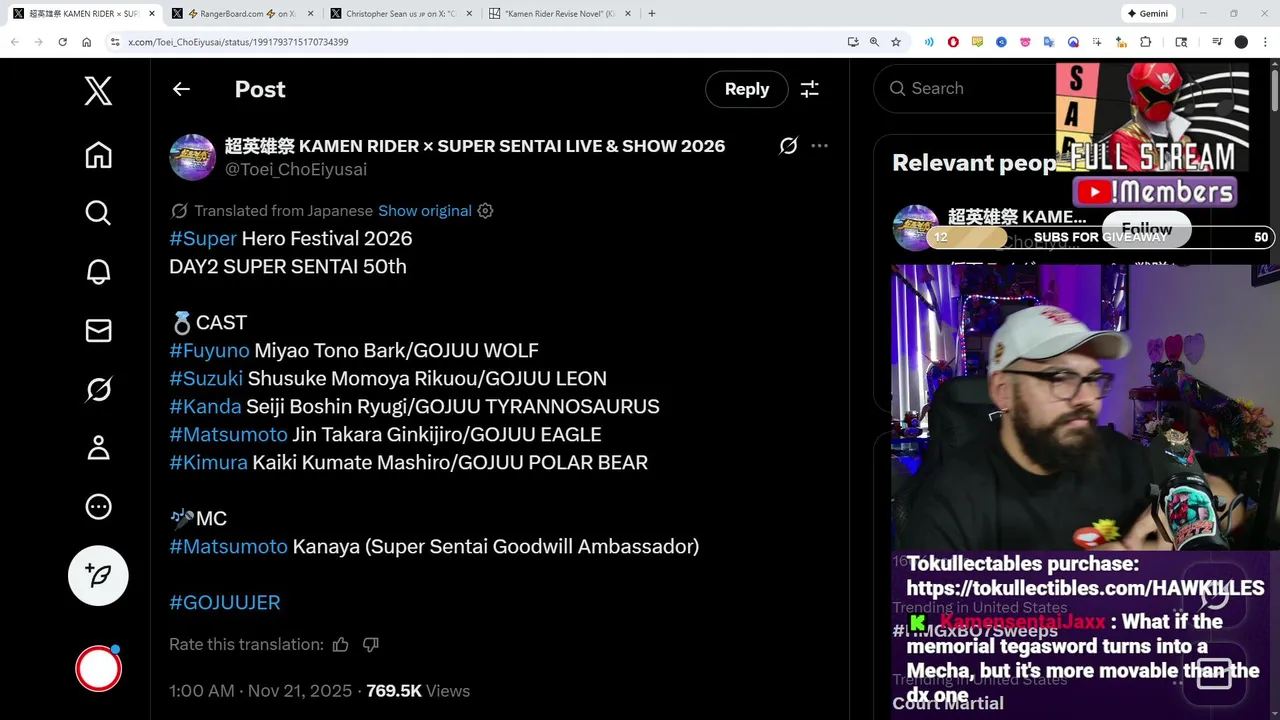Open Chrome profile avatar

pos(1241,42)
